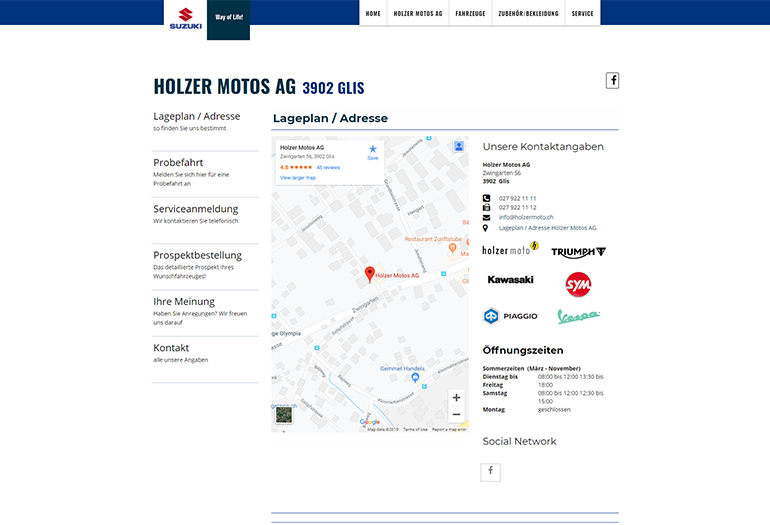Open the Kawasaki brand logo
Screen dimensions: 770x525
[x=510, y=279]
